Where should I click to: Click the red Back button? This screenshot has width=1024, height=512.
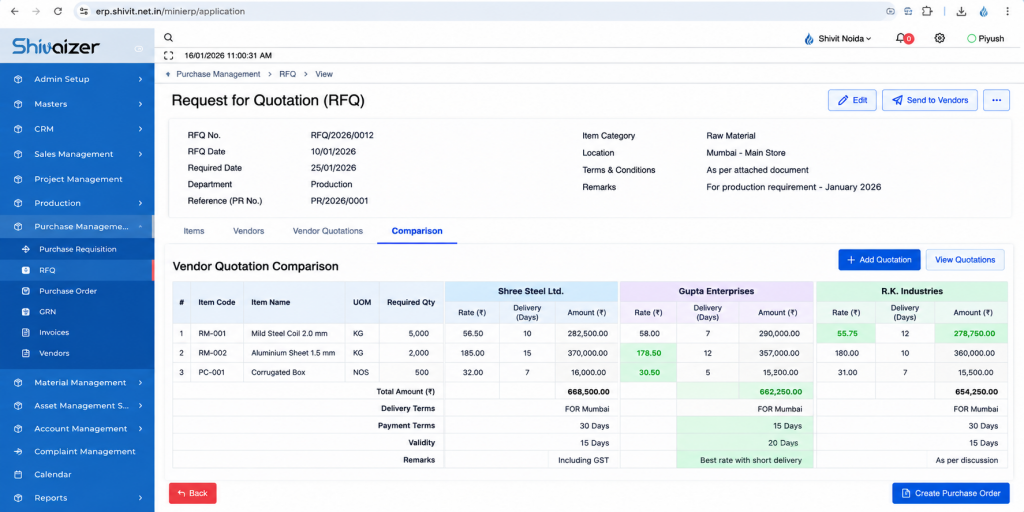pyautogui.click(x=193, y=493)
